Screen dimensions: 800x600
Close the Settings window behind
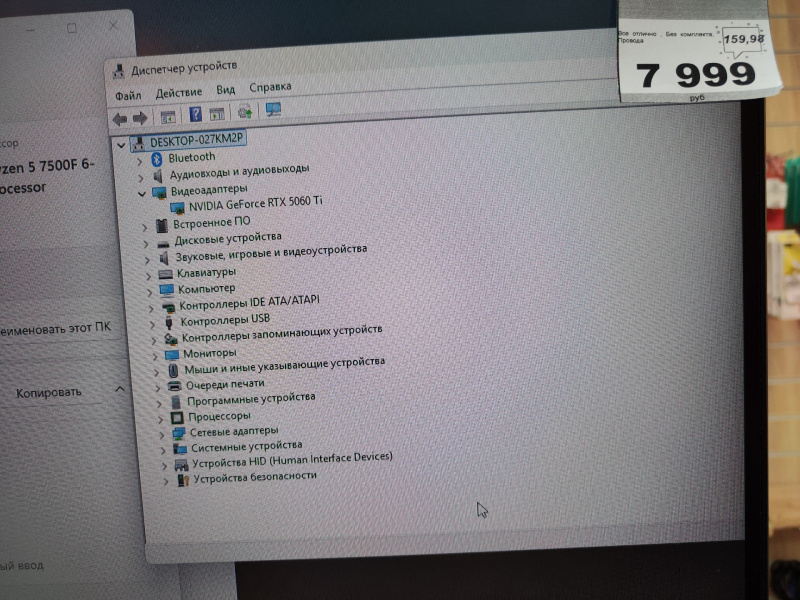click(113, 26)
